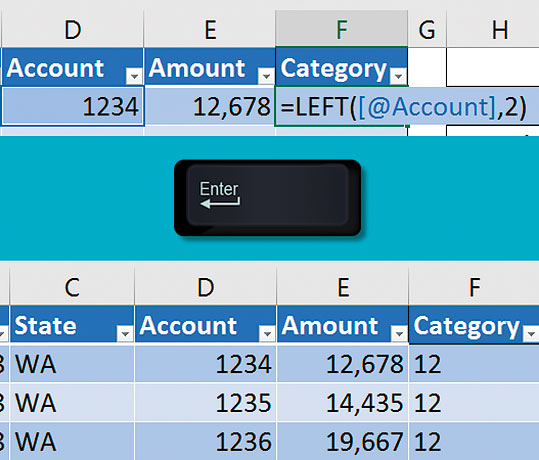This screenshot has height=460, width=539.
Task: Select column G header in top sheet
Action: (x=427, y=30)
